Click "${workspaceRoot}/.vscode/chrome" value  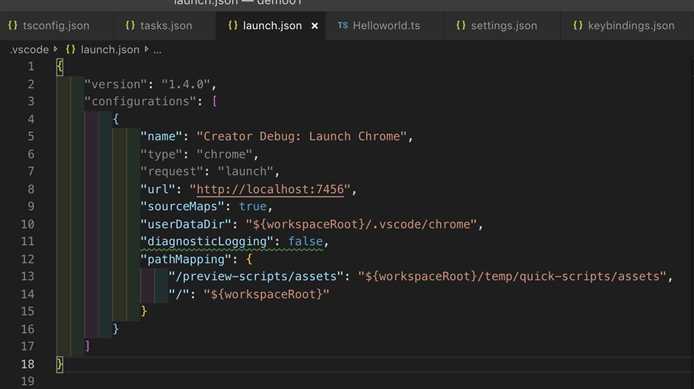[x=361, y=224]
